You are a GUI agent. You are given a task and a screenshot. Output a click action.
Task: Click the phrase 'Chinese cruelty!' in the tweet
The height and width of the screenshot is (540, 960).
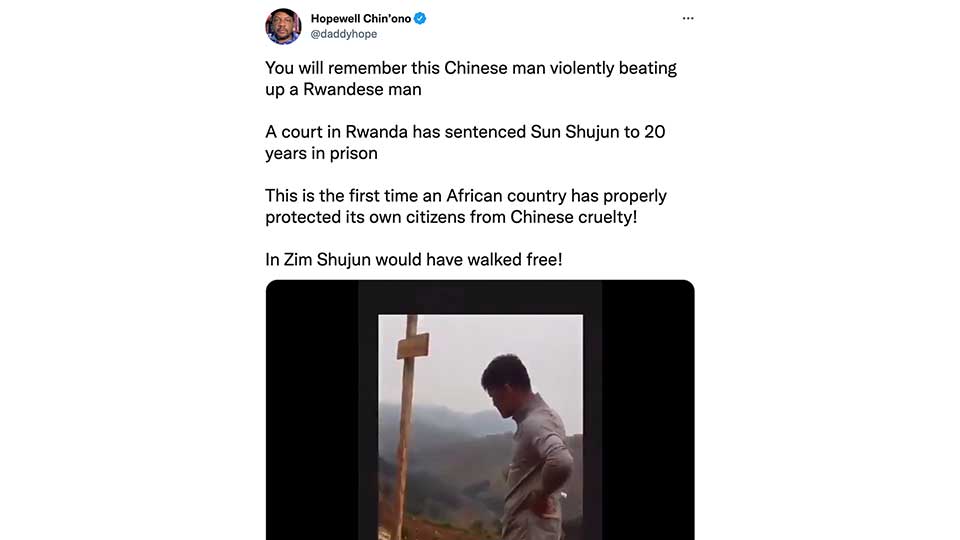tap(574, 217)
